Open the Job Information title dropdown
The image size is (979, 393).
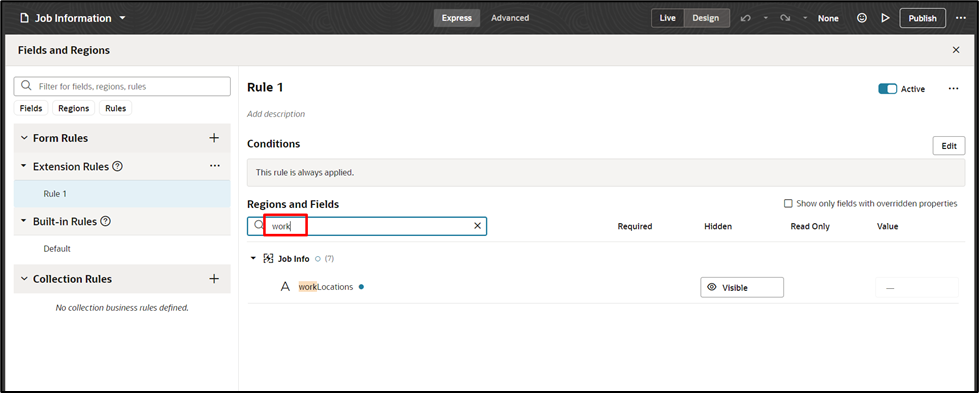122,18
